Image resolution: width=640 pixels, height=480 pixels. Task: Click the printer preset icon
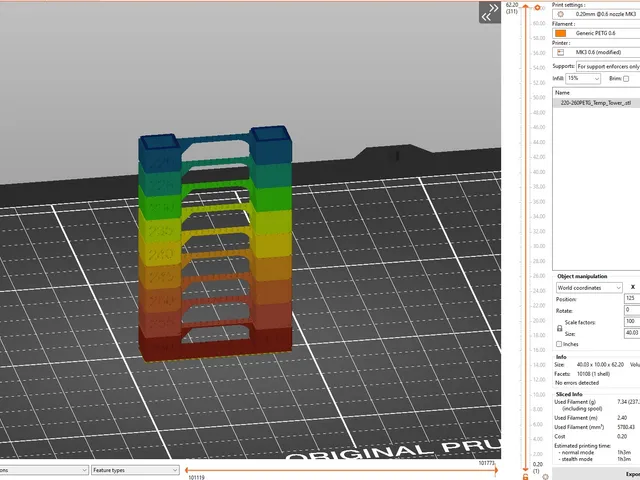click(x=560, y=52)
